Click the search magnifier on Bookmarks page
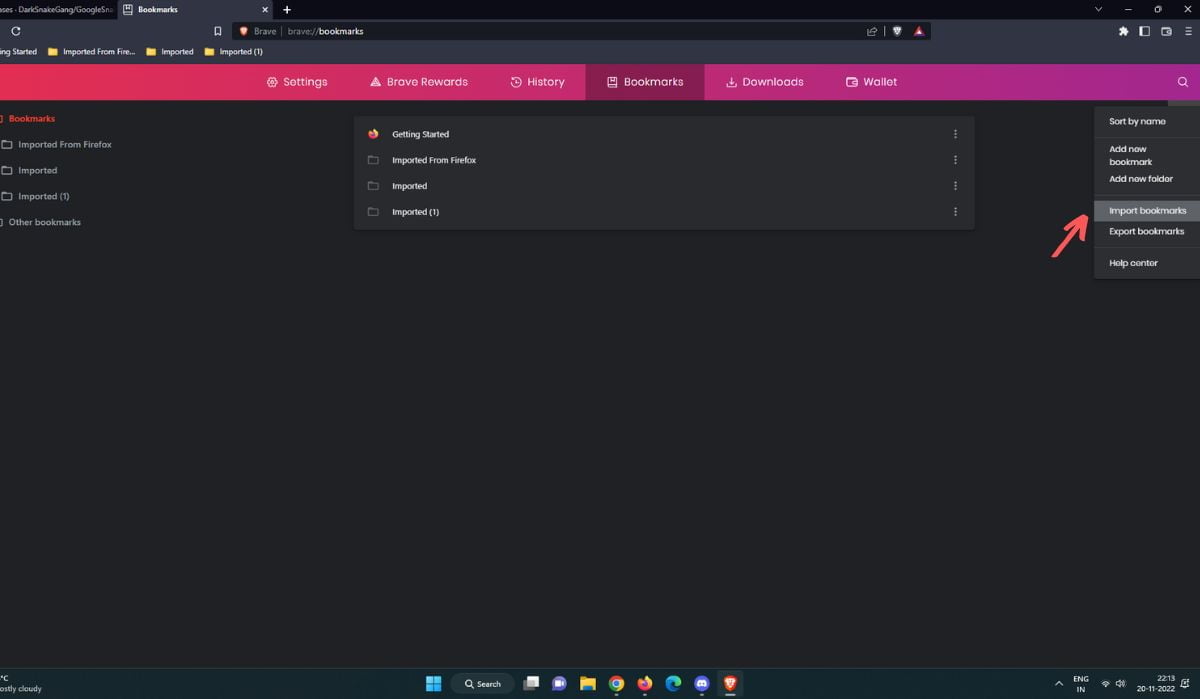The image size is (1200, 699). [x=1183, y=82]
